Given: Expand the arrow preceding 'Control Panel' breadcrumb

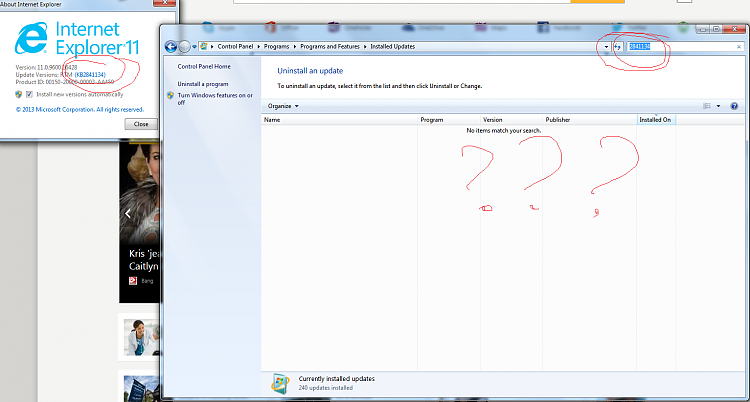Looking at the screenshot, I should [x=212, y=46].
